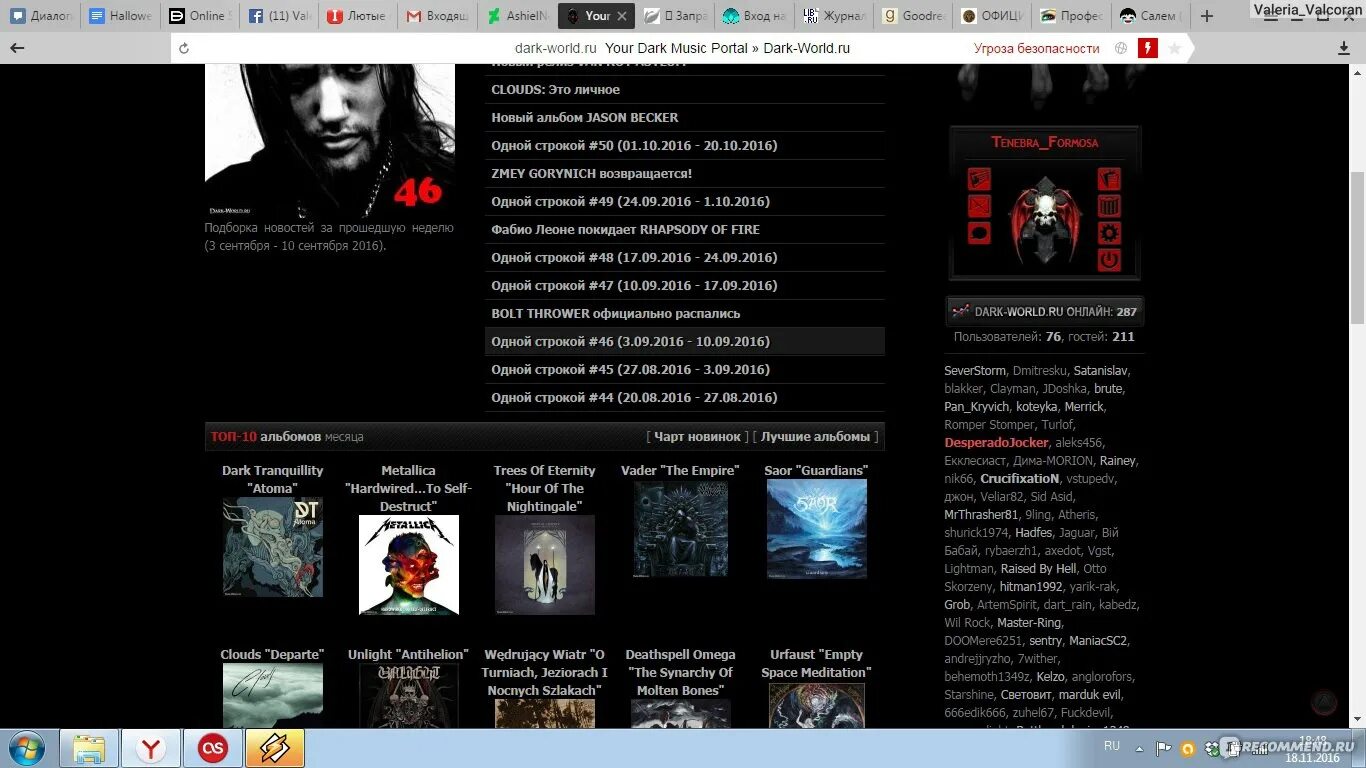Select highlighted Одной строкой #46 item
The height and width of the screenshot is (768, 1366).
tap(685, 341)
